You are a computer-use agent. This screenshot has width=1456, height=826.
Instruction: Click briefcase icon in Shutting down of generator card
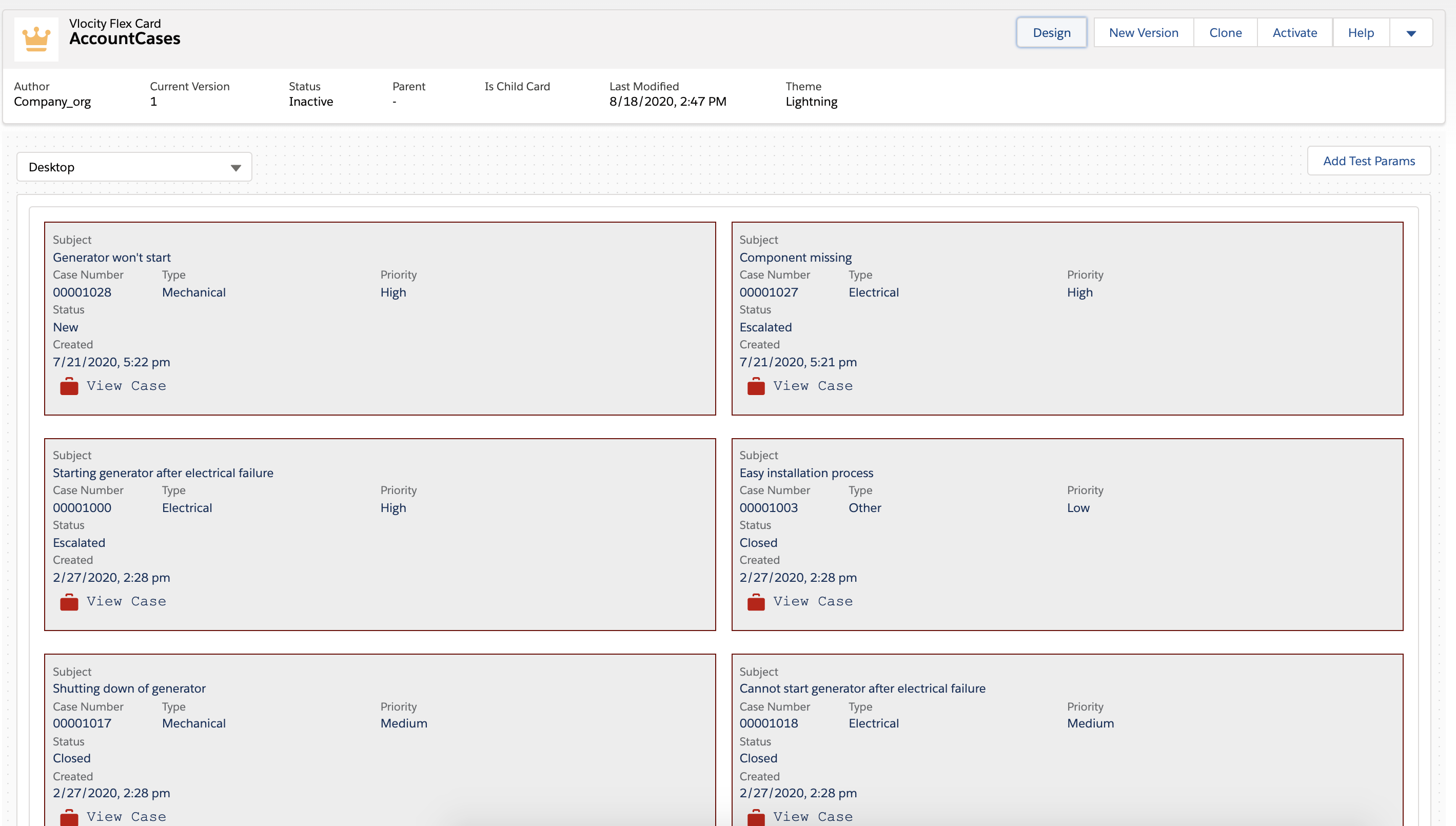[69, 817]
